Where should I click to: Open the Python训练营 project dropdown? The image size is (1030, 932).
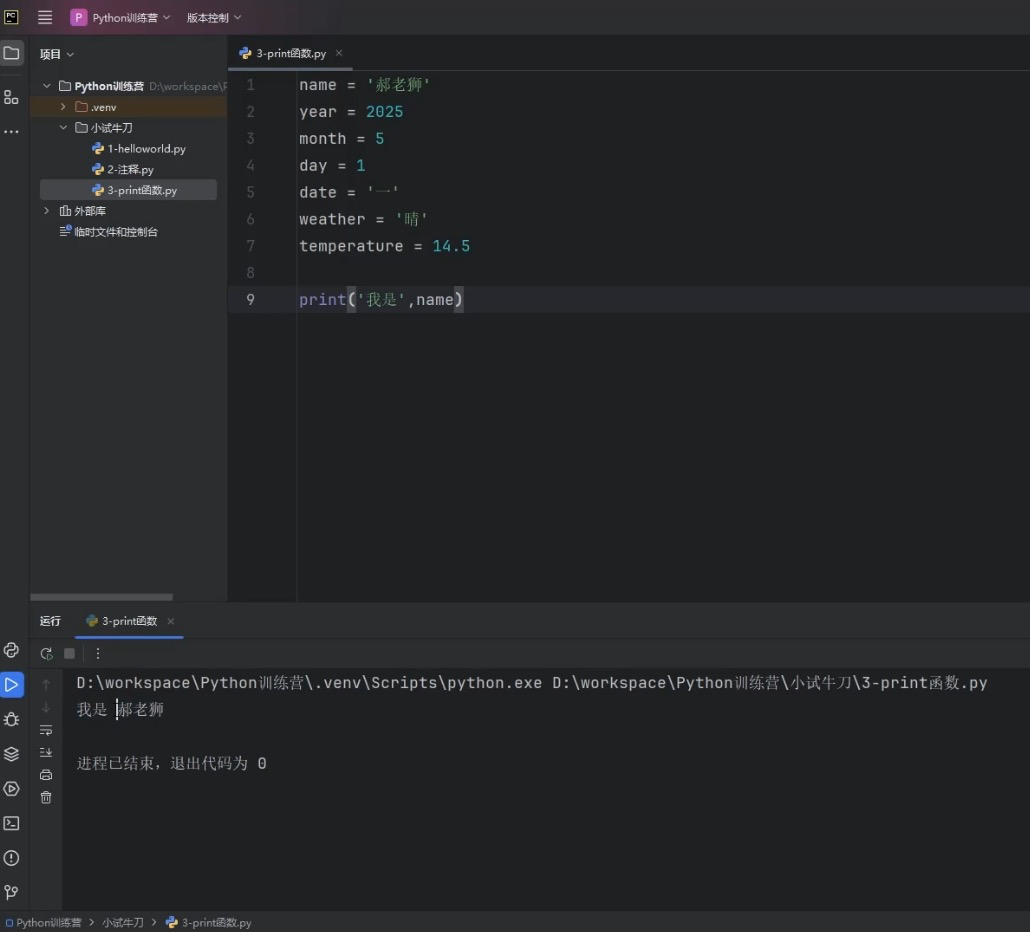tap(120, 18)
